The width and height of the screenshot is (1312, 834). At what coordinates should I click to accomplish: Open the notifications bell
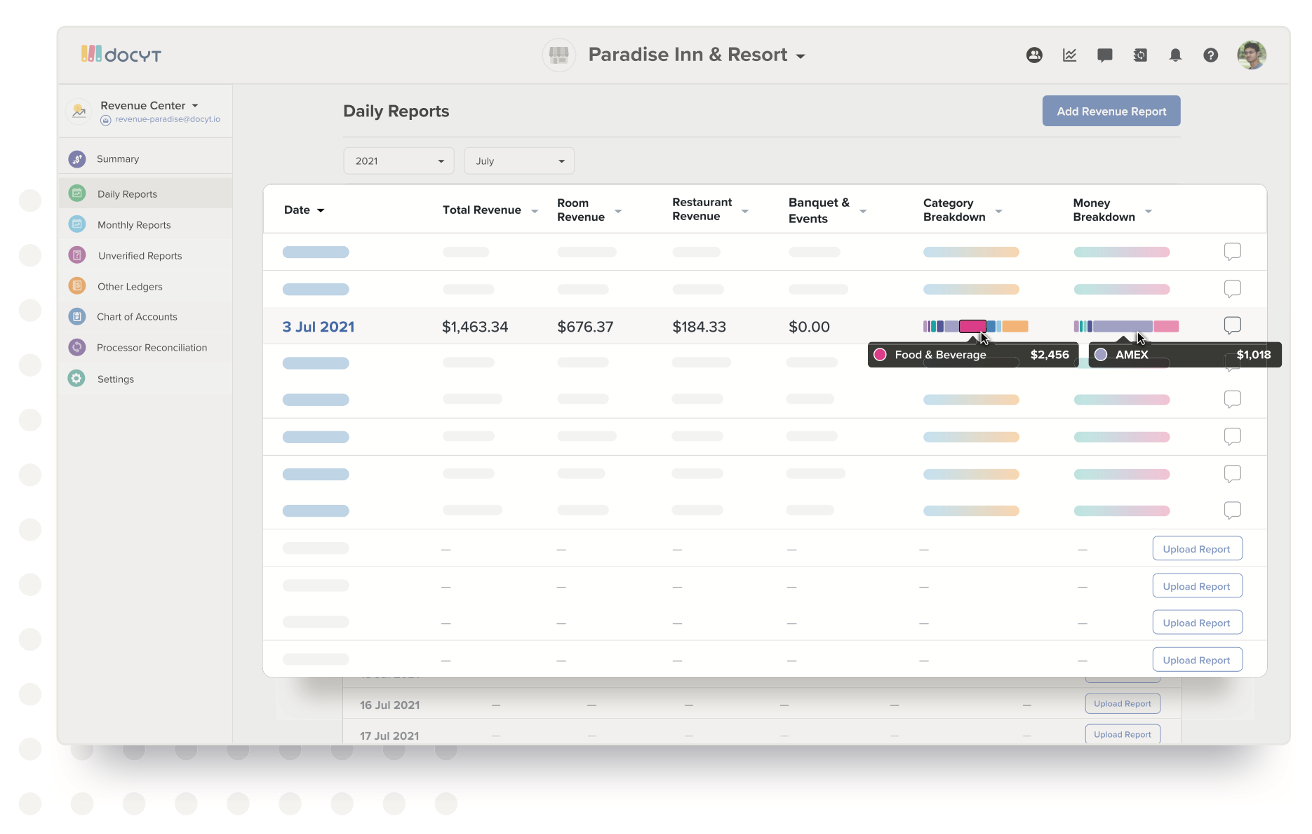pyautogui.click(x=1175, y=55)
